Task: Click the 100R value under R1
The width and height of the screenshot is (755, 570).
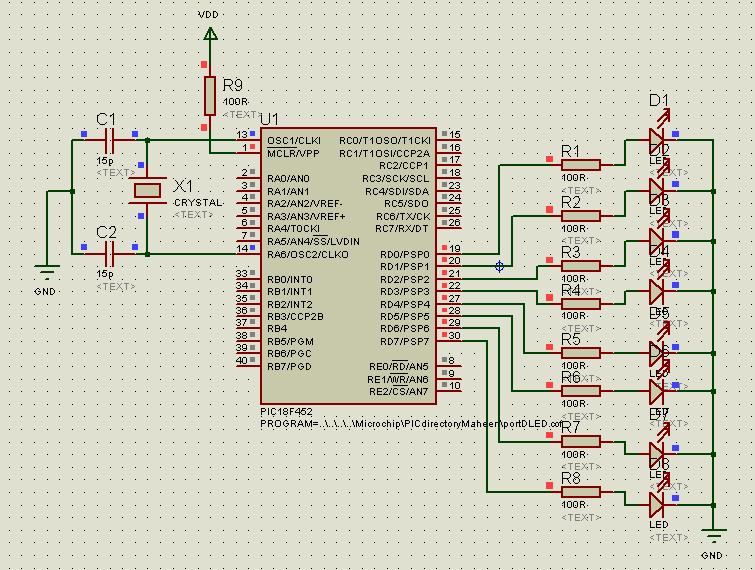Action: point(573,178)
